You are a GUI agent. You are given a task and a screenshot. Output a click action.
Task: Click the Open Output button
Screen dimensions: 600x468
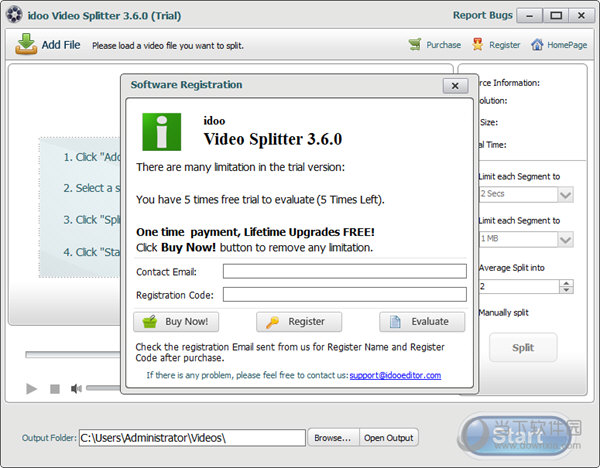(x=389, y=437)
